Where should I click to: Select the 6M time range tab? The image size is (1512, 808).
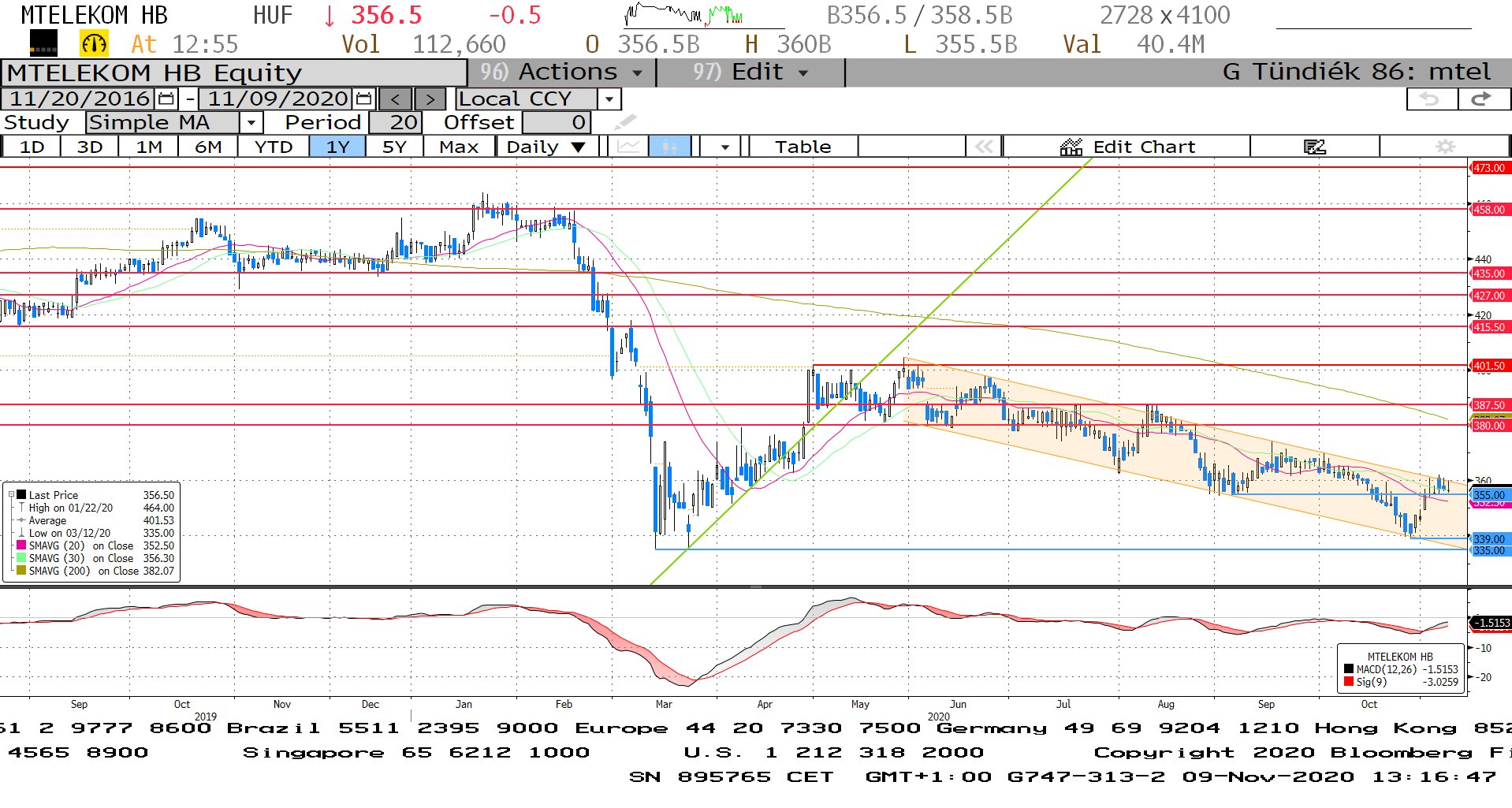coord(208,147)
